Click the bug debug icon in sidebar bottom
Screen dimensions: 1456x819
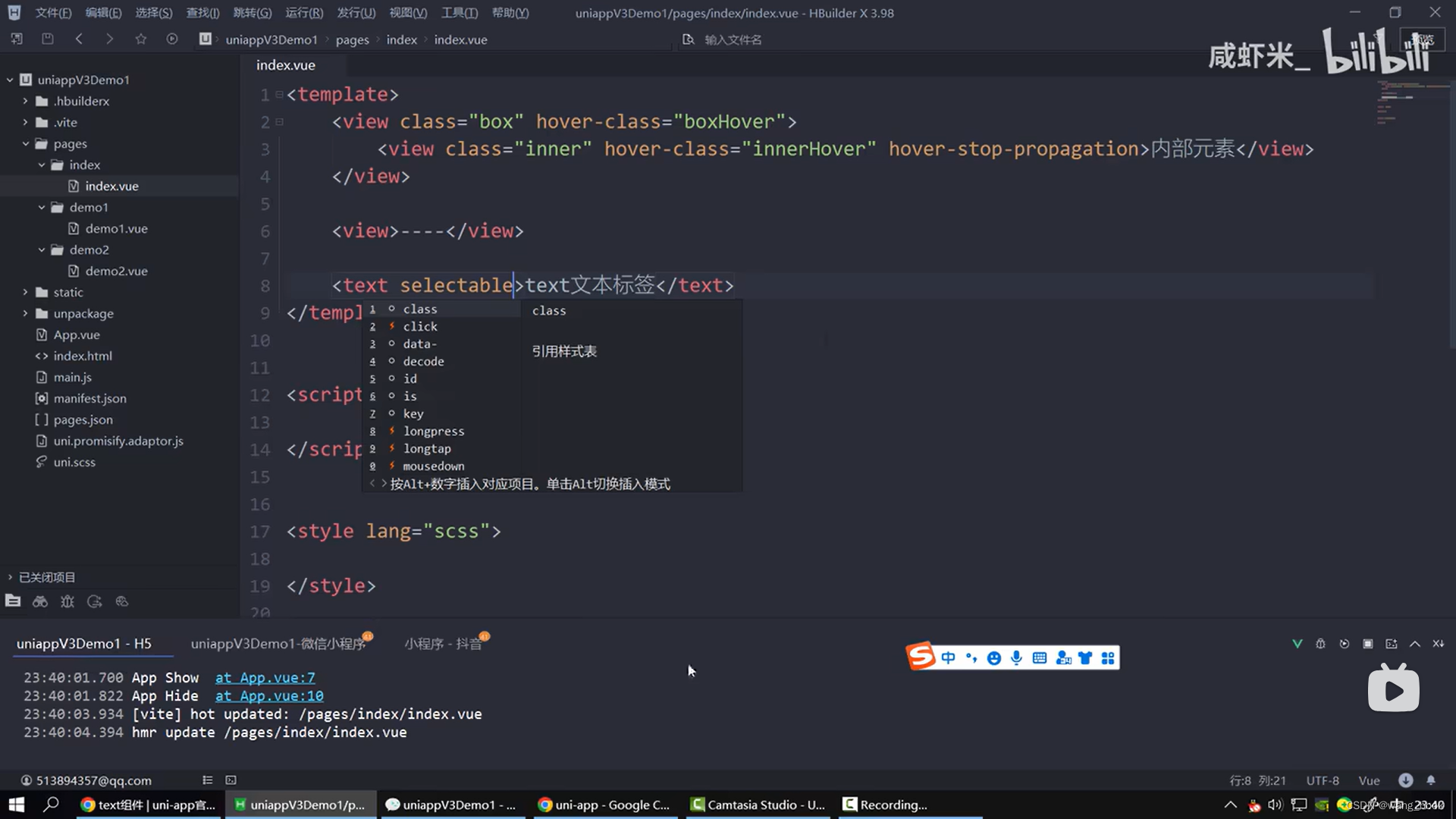click(x=67, y=601)
